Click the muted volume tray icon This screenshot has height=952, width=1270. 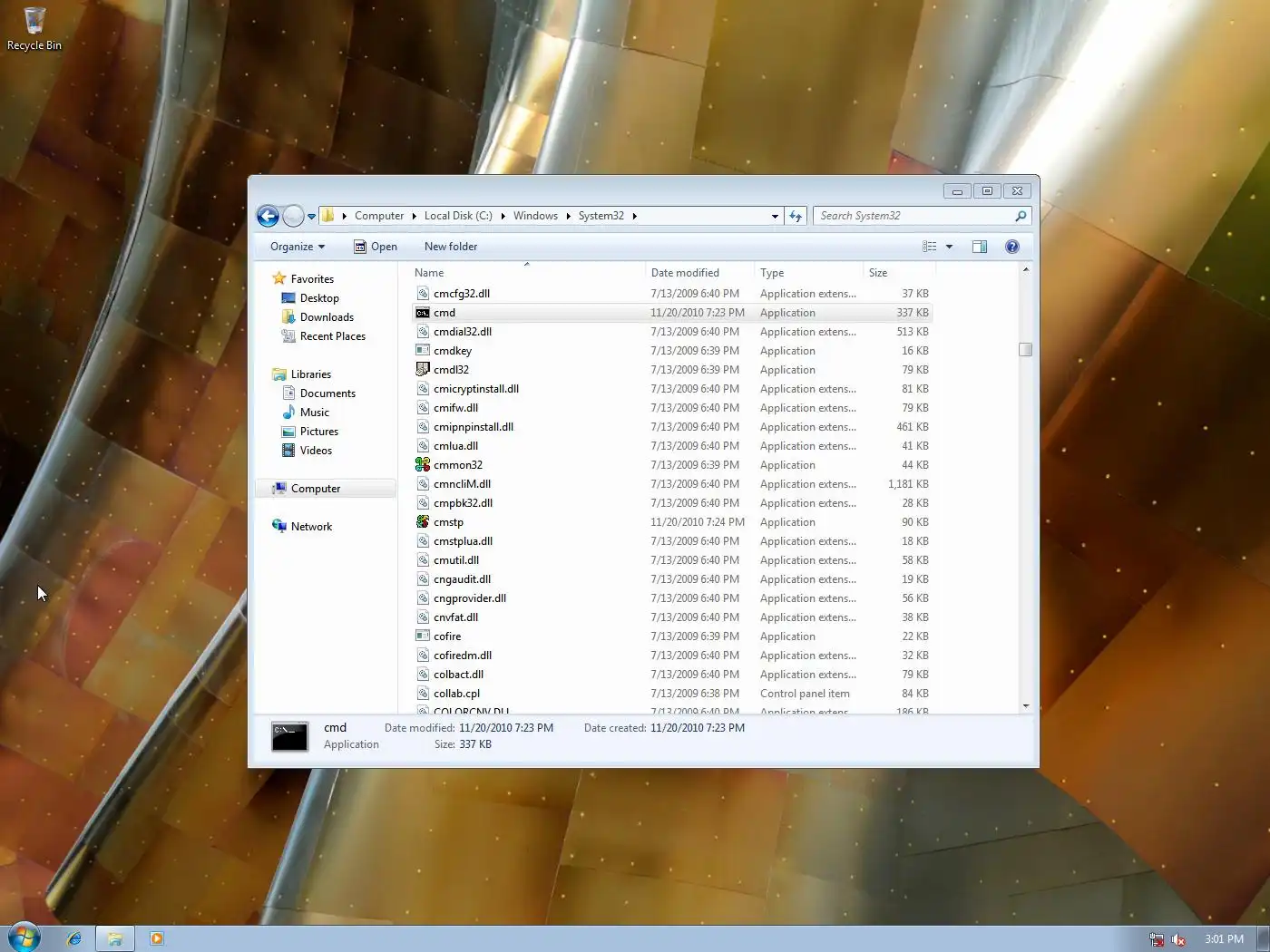tap(1178, 939)
